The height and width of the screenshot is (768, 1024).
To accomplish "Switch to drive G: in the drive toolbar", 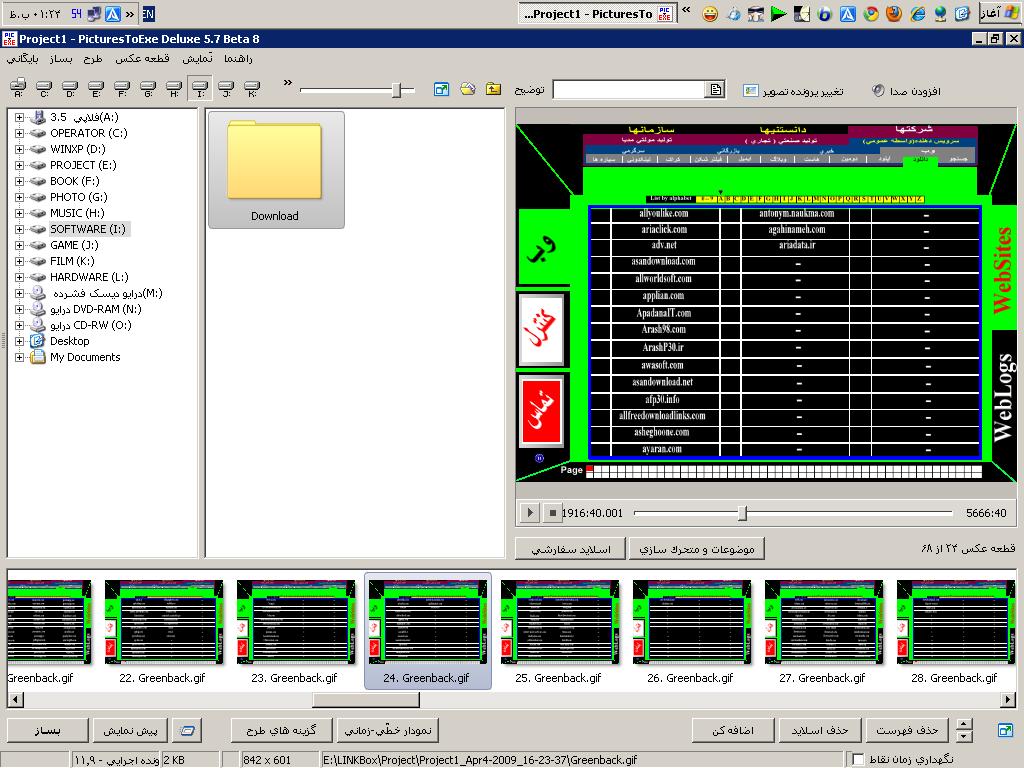I will [x=148, y=88].
